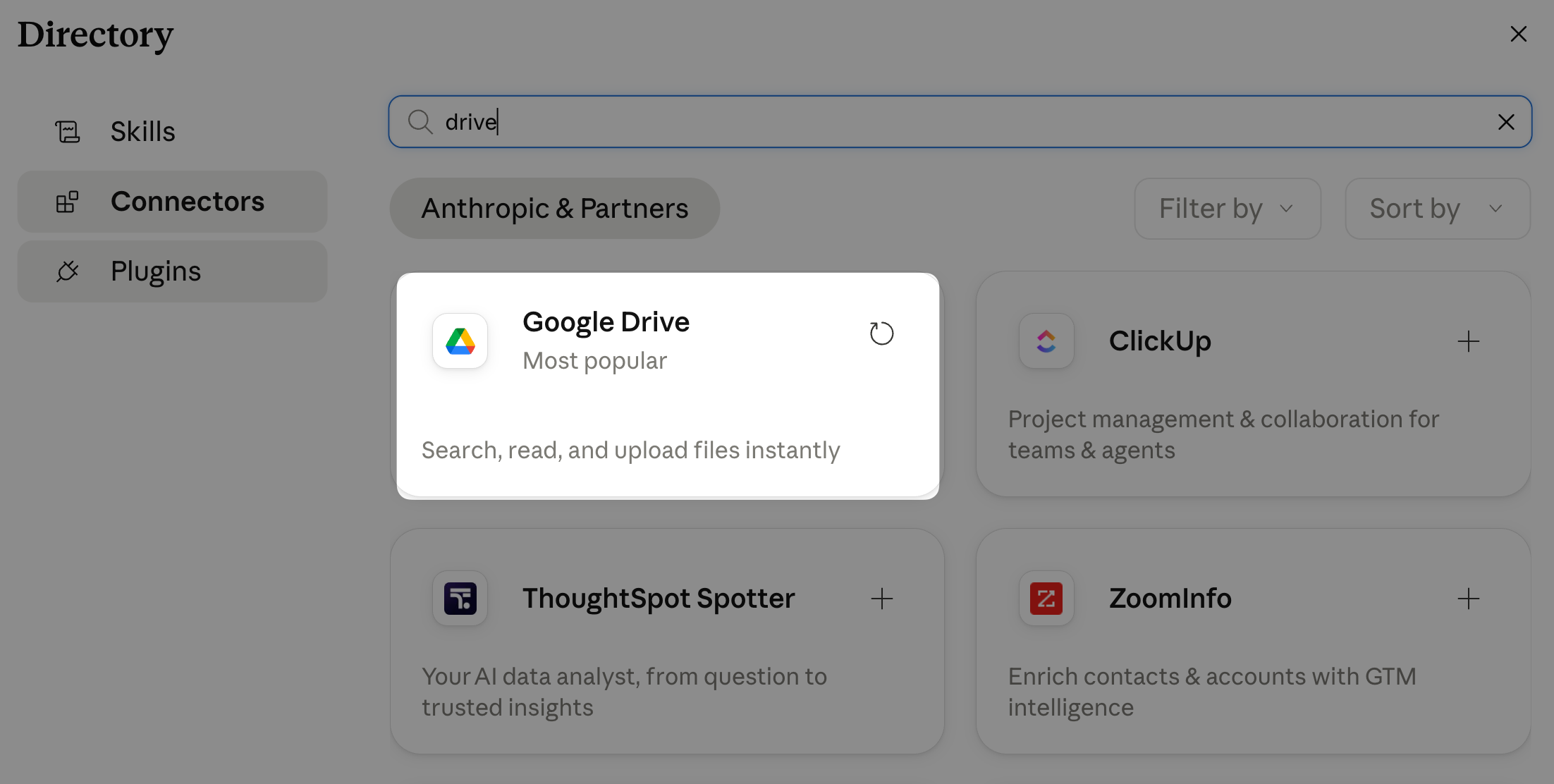Add the ClickUp connector with plus
This screenshot has height=784, width=1554.
1469,341
